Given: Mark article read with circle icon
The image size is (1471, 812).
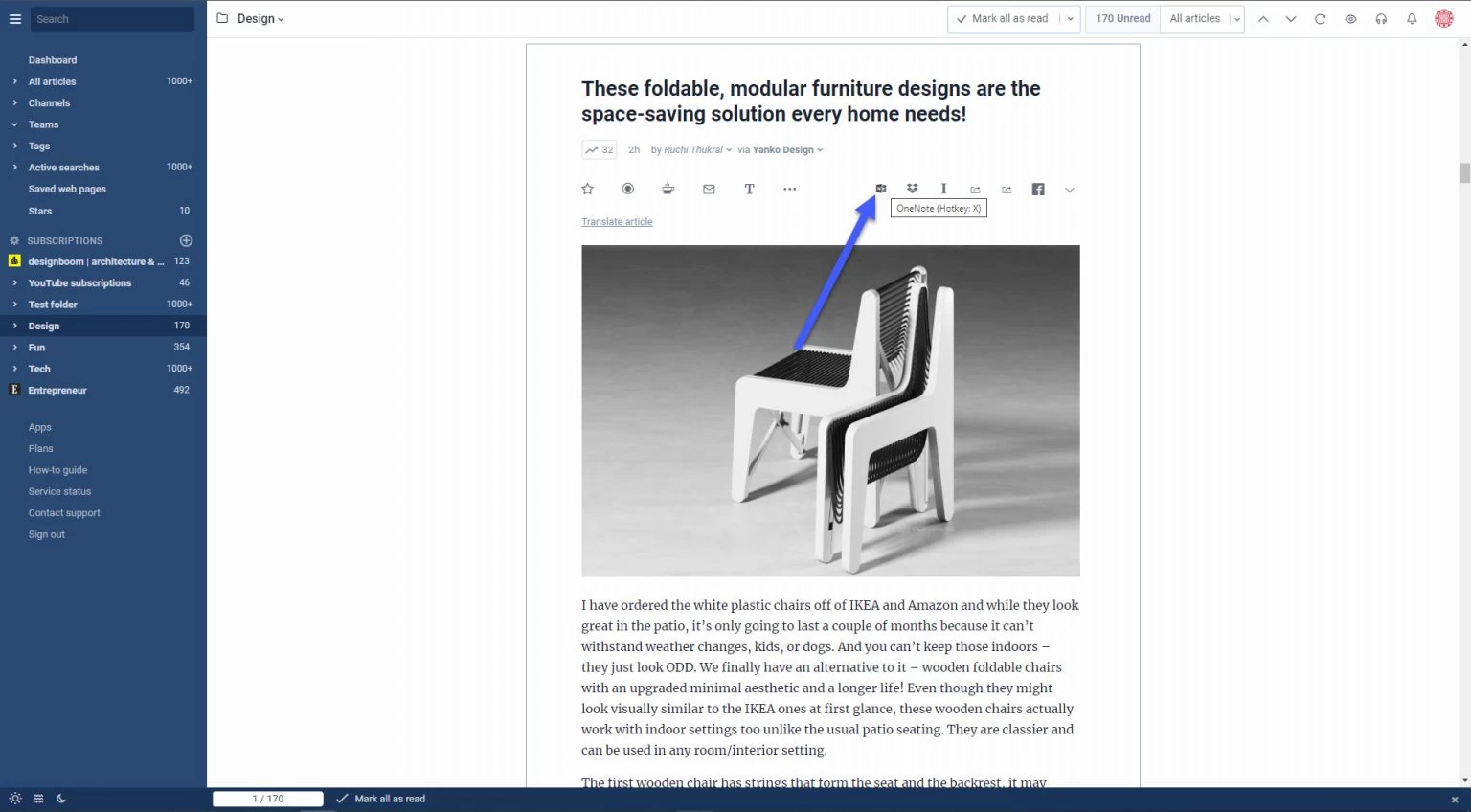Looking at the screenshot, I should (628, 189).
